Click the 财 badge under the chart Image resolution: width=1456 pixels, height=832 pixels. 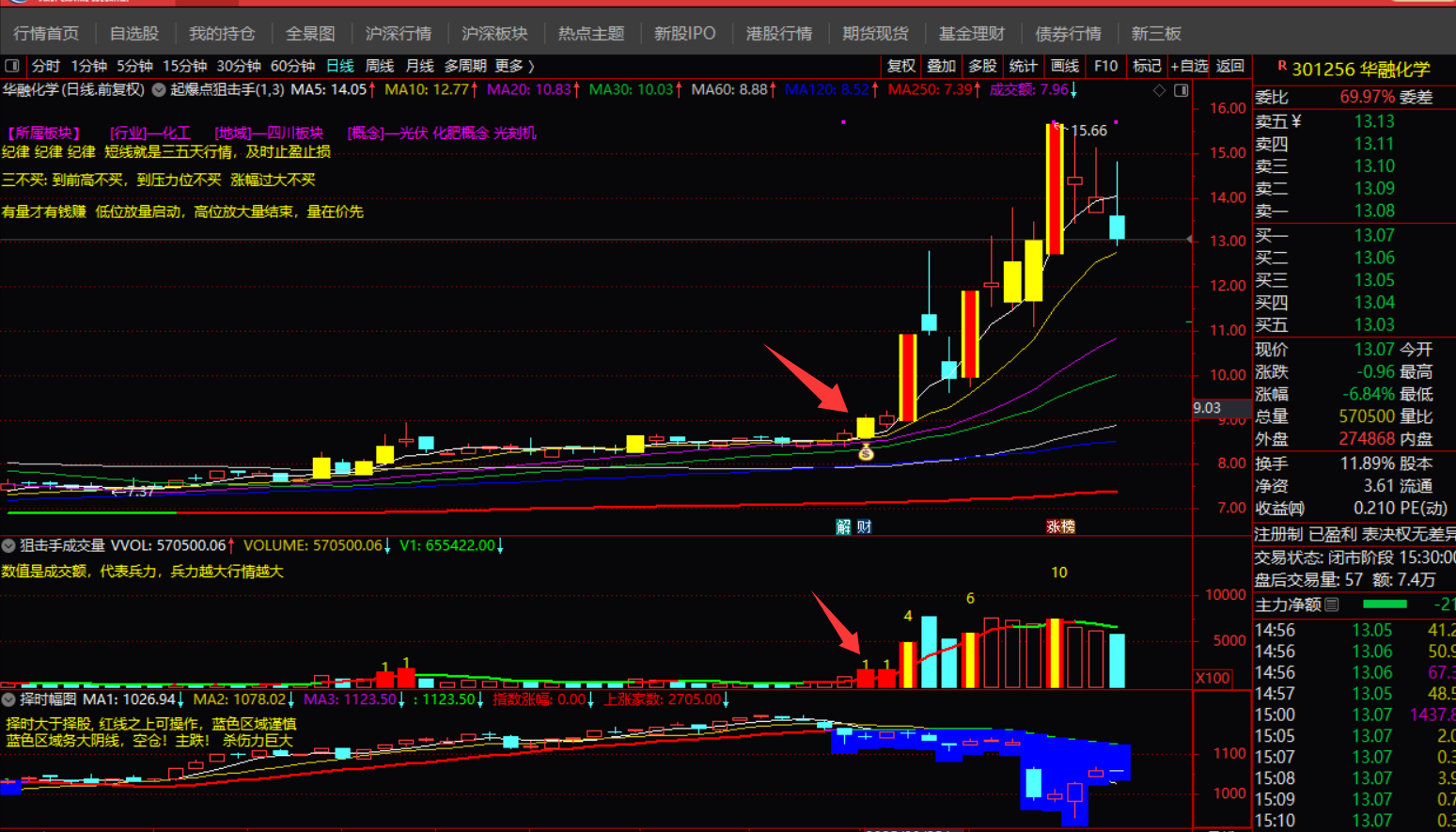pyautogui.click(x=864, y=526)
